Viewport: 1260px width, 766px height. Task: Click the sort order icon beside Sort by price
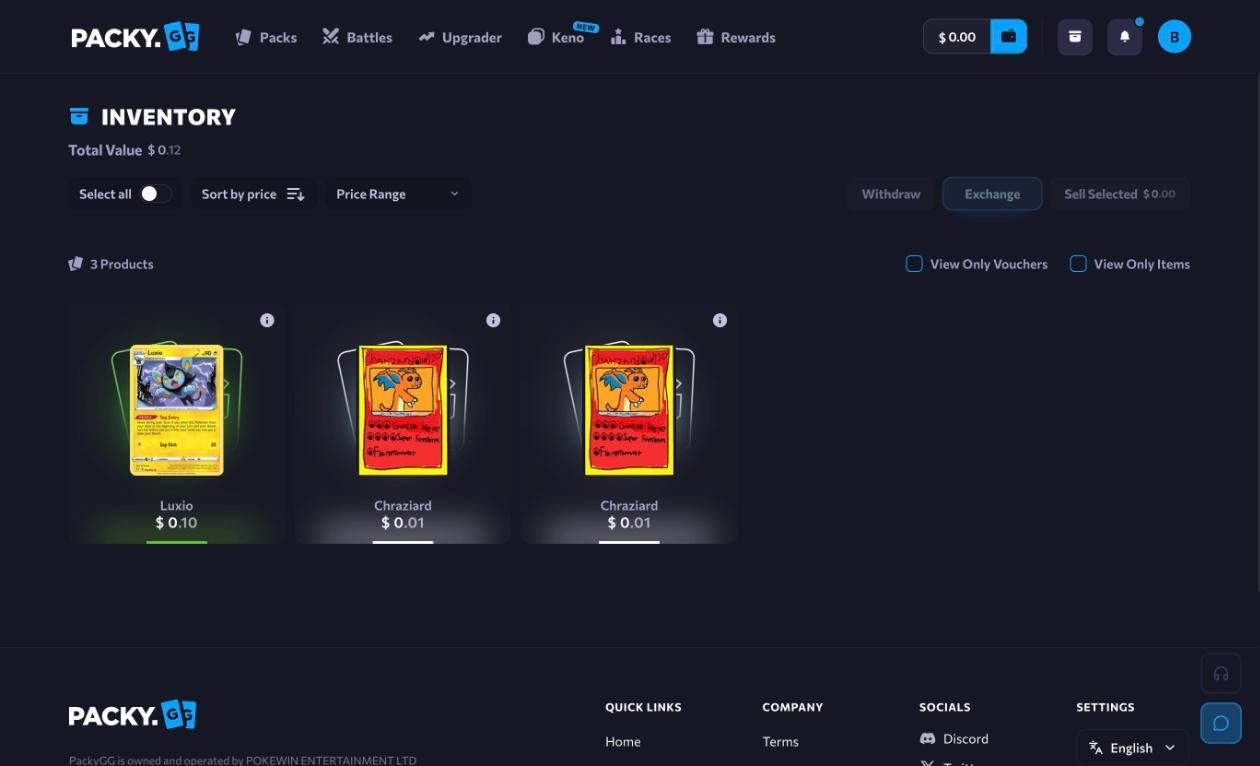(295, 194)
